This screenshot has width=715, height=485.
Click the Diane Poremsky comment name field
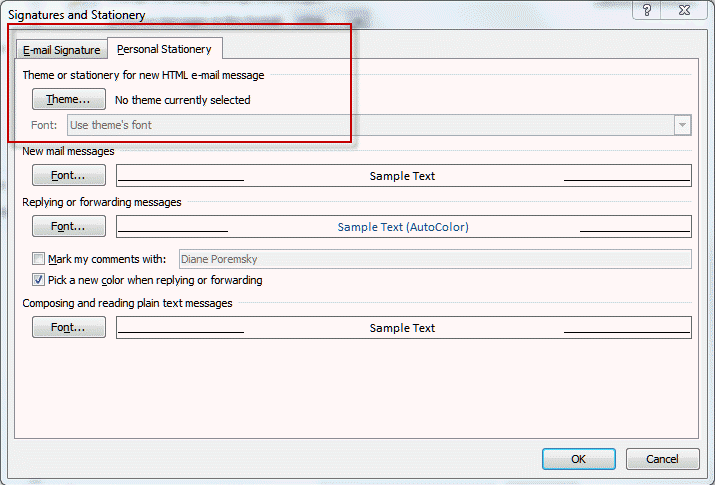tap(435, 259)
